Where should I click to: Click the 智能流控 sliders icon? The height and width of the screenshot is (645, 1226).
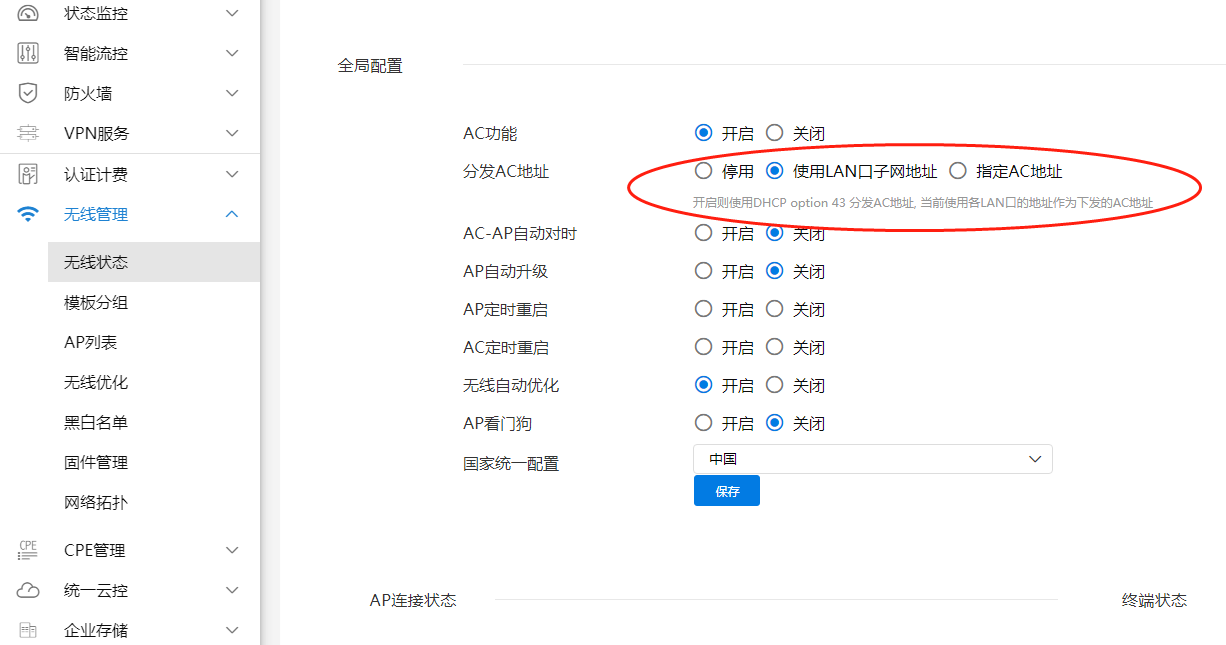pos(28,53)
